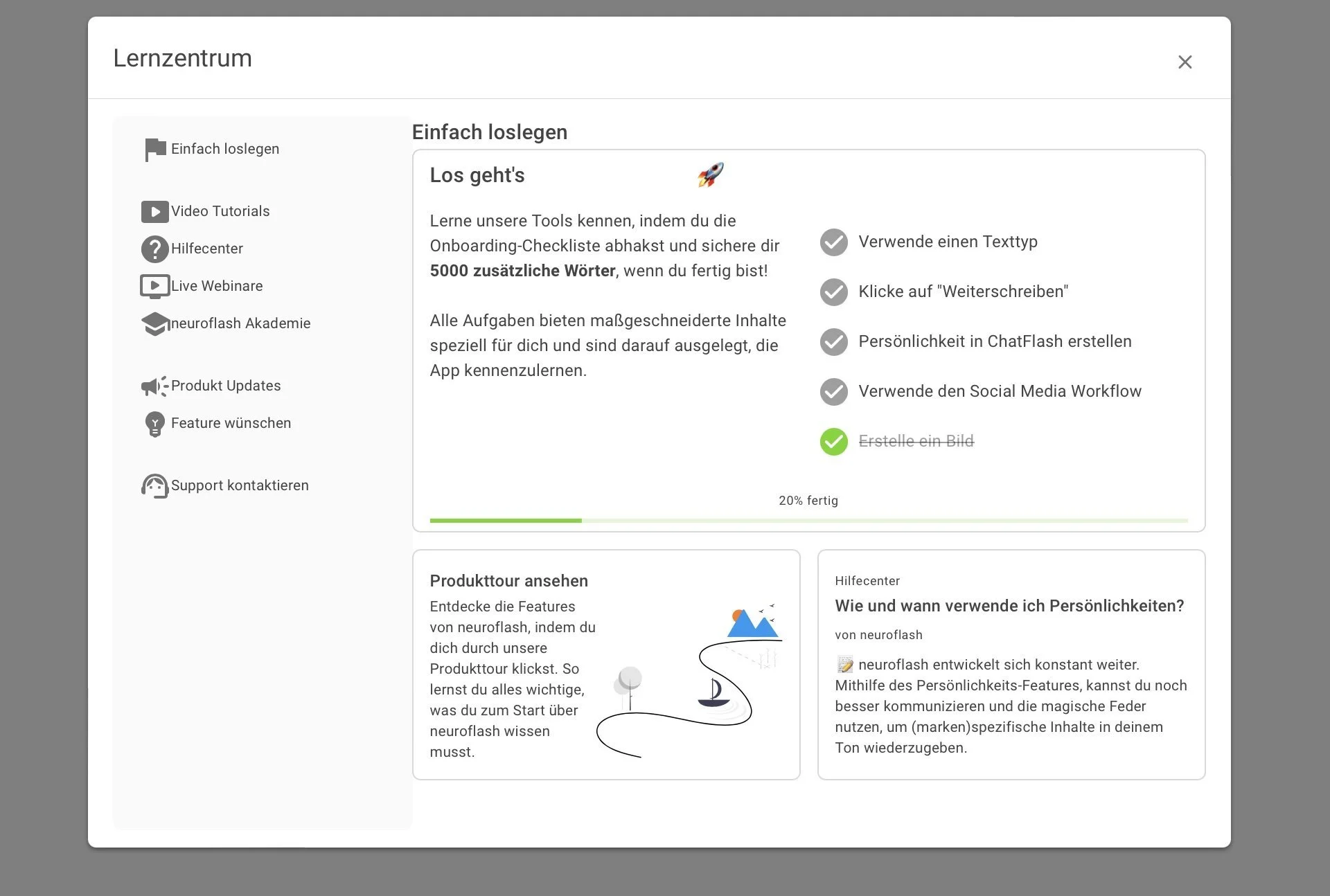Click the green onboarding progress bar
This screenshot has height=896, width=1330.
506,520
